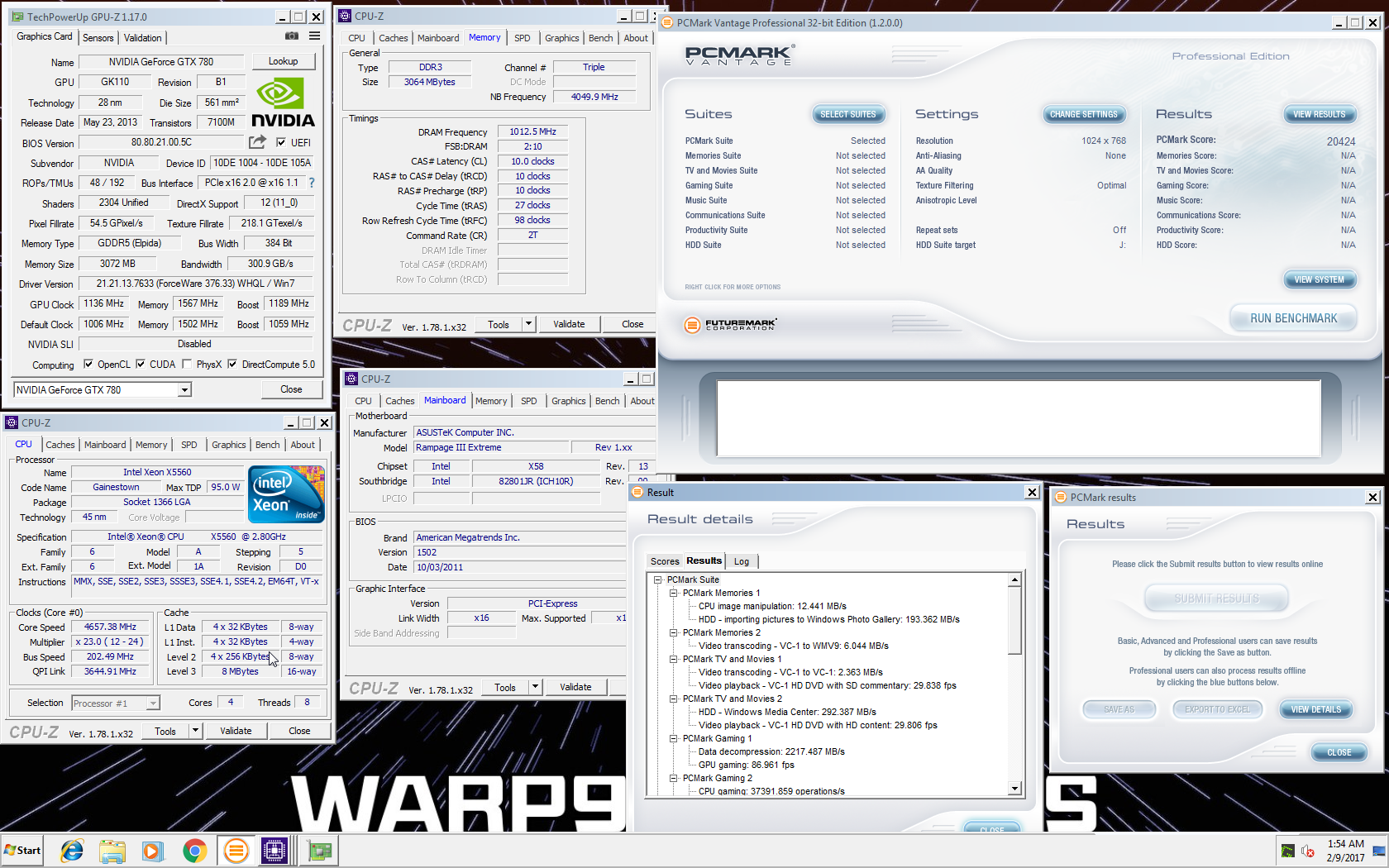Open the Scores tab in Result details
1389x868 pixels.
coord(665,561)
